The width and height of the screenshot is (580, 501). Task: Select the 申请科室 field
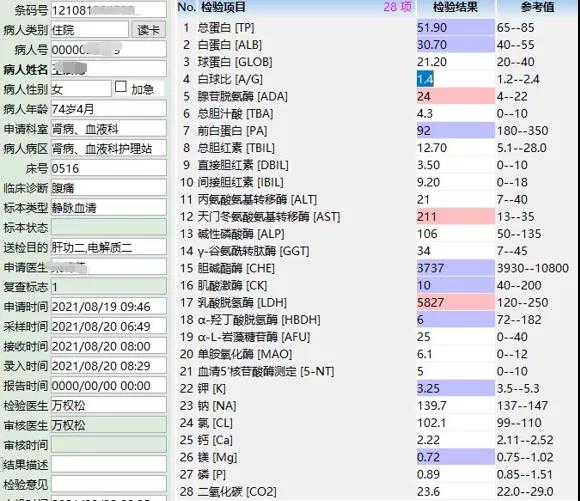(108, 129)
